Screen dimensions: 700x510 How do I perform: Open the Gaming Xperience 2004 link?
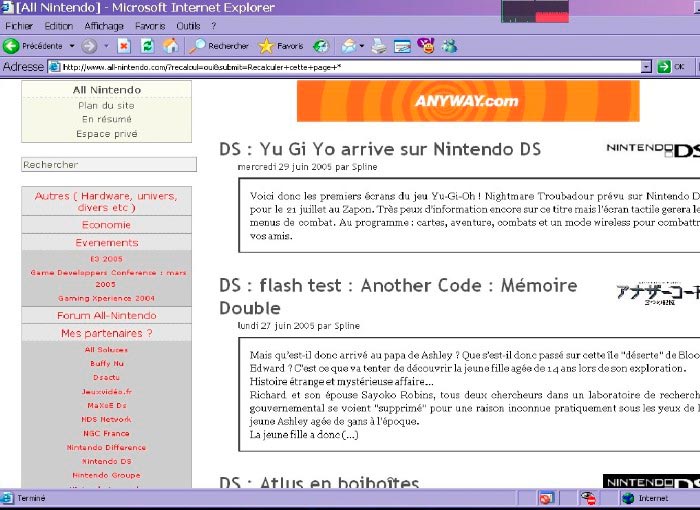click(x=106, y=298)
